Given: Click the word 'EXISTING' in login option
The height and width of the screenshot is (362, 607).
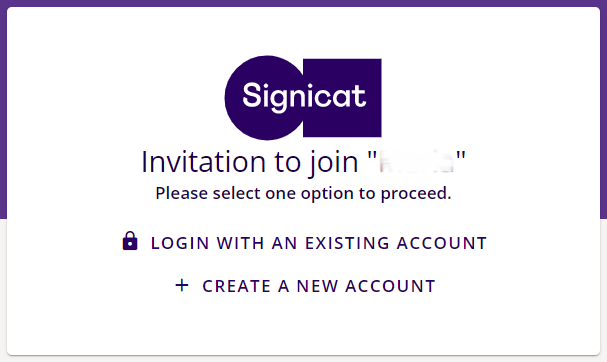Looking at the screenshot, I should coord(347,243).
